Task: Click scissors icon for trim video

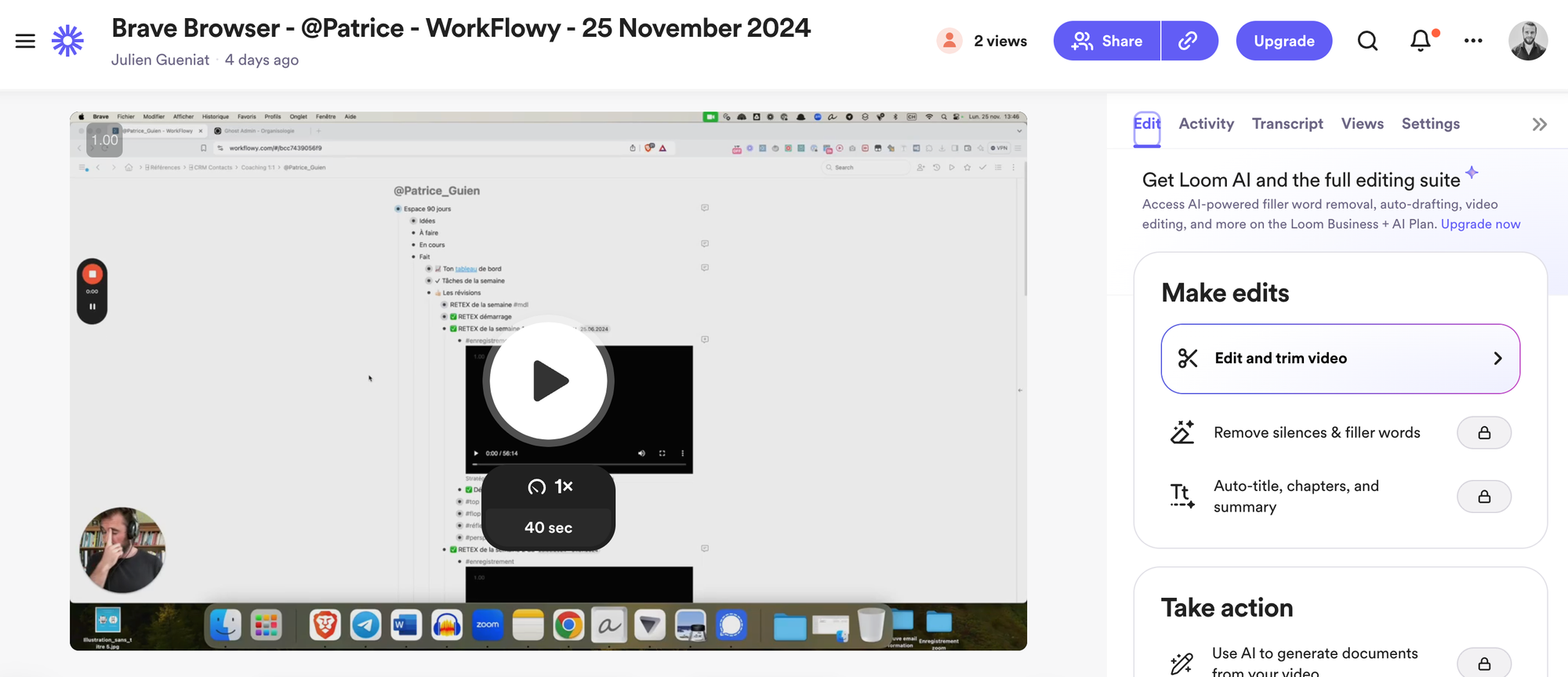Action: 1188,359
